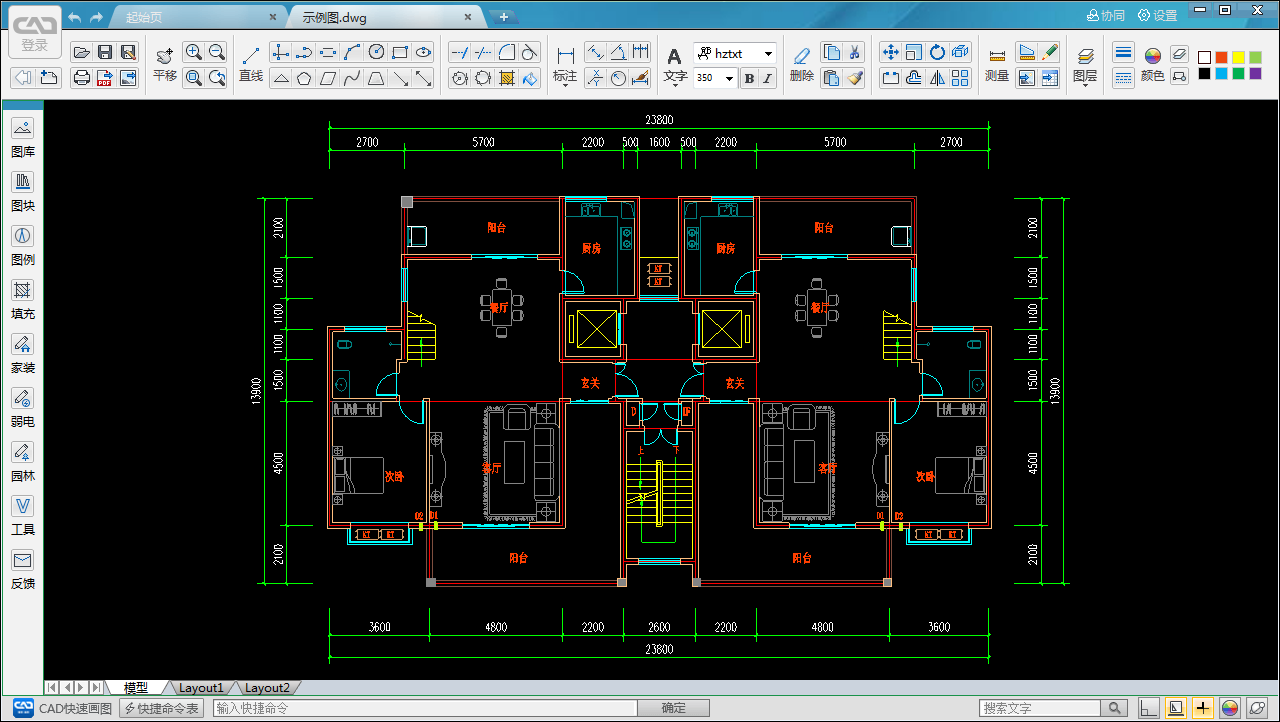Click the 删除 eraser tool
The image size is (1280, 722).
point(802,64)
